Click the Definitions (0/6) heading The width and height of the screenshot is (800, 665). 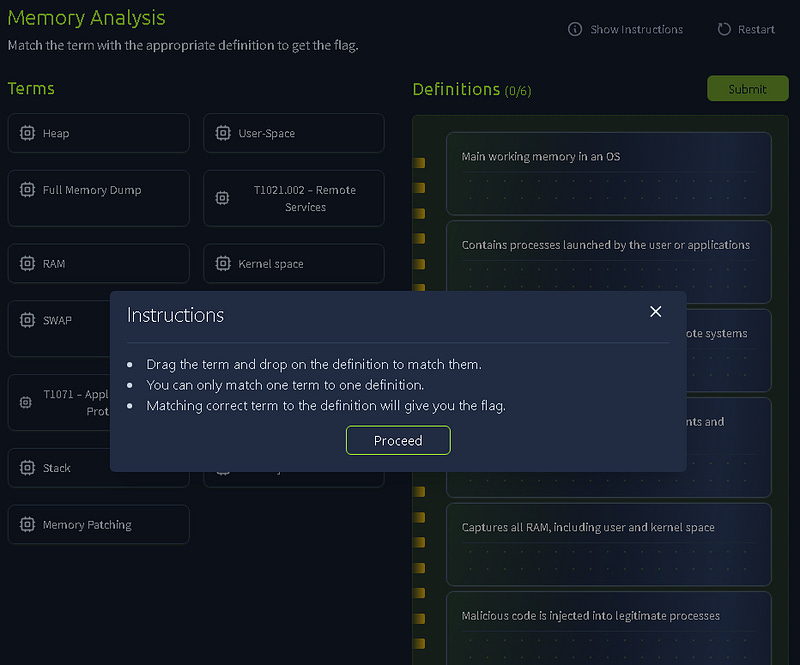tap(471, 89)
